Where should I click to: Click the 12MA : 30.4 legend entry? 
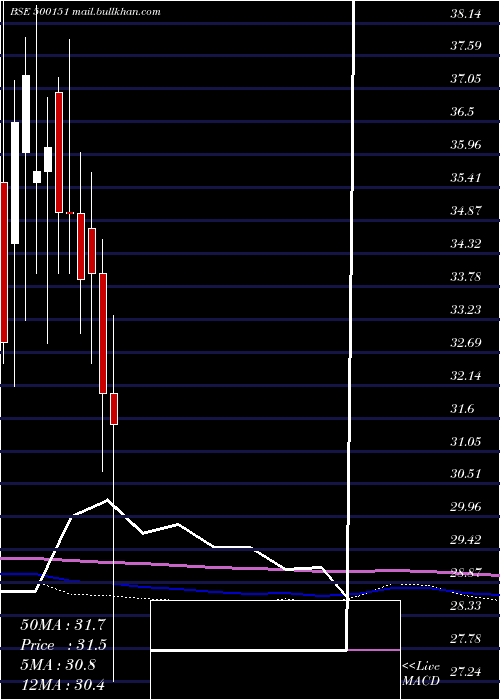point(63,685)
